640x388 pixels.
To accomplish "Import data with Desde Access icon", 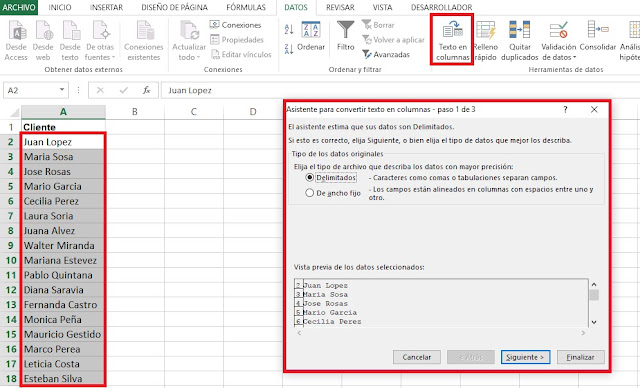I will click(x=16, y=41).
